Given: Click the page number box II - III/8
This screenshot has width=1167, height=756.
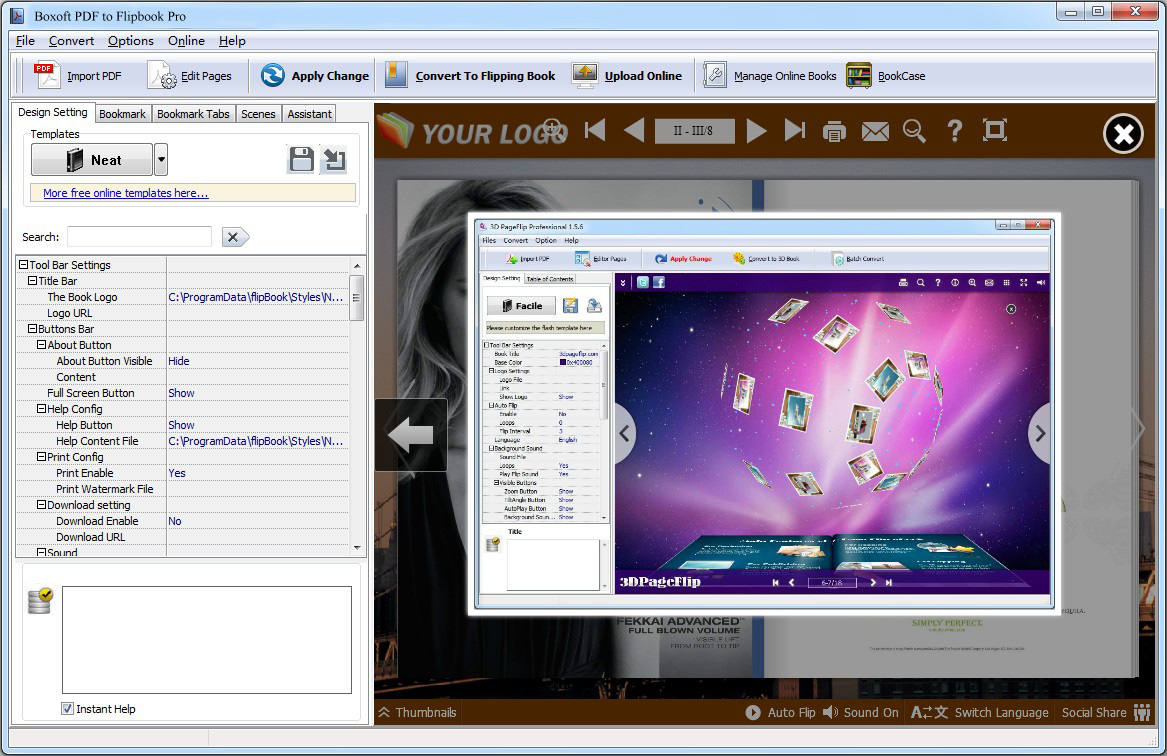Looking at the screenshot, I should tap(694, 131).
